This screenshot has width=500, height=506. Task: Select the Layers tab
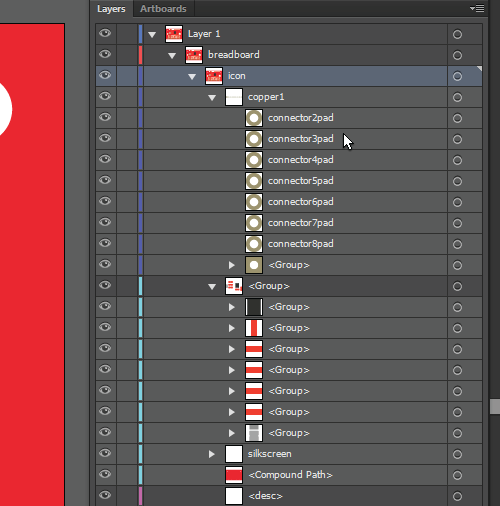(x=111, y=9)
